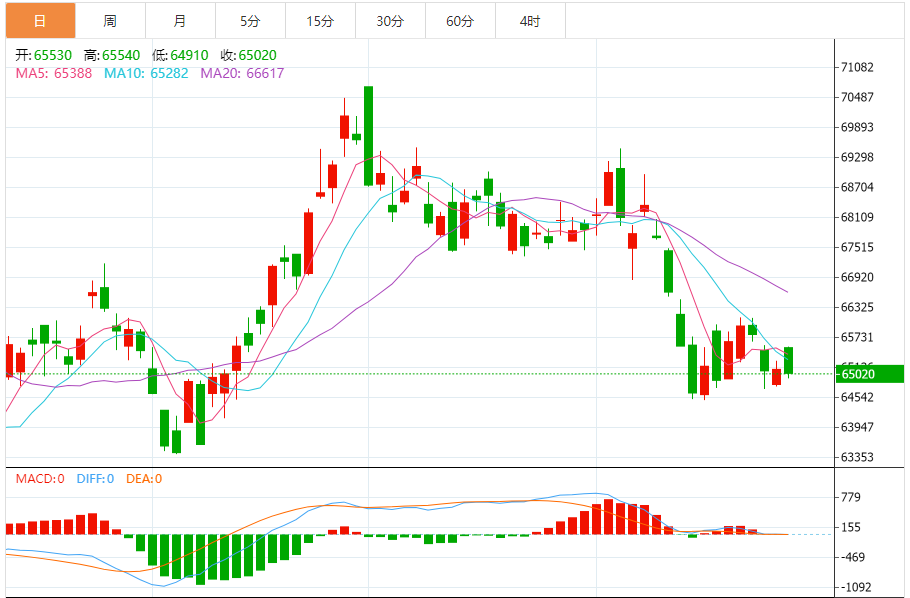Click the tallest green candlestick at the chart peak
This screenshot has width=910, height=598.
[x=369, y=136]
